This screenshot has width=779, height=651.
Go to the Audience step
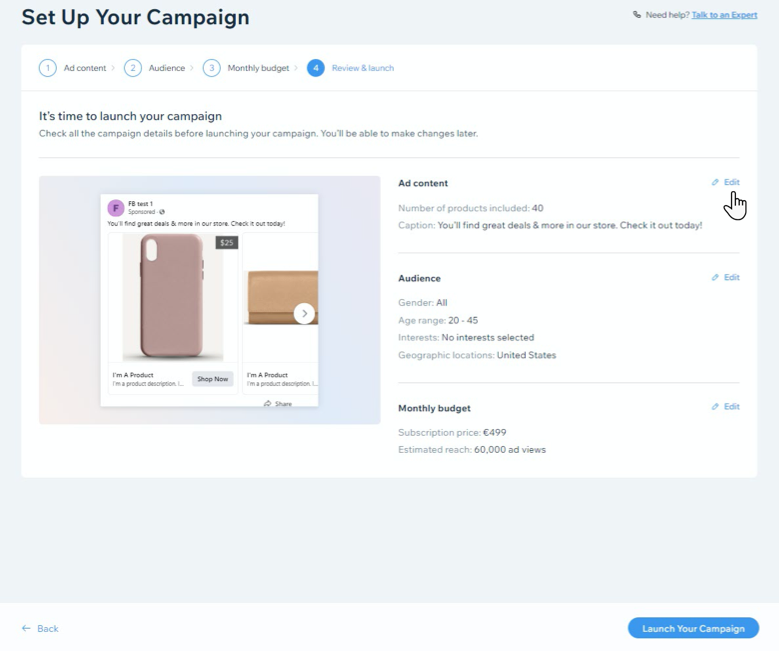coord(166,68)
